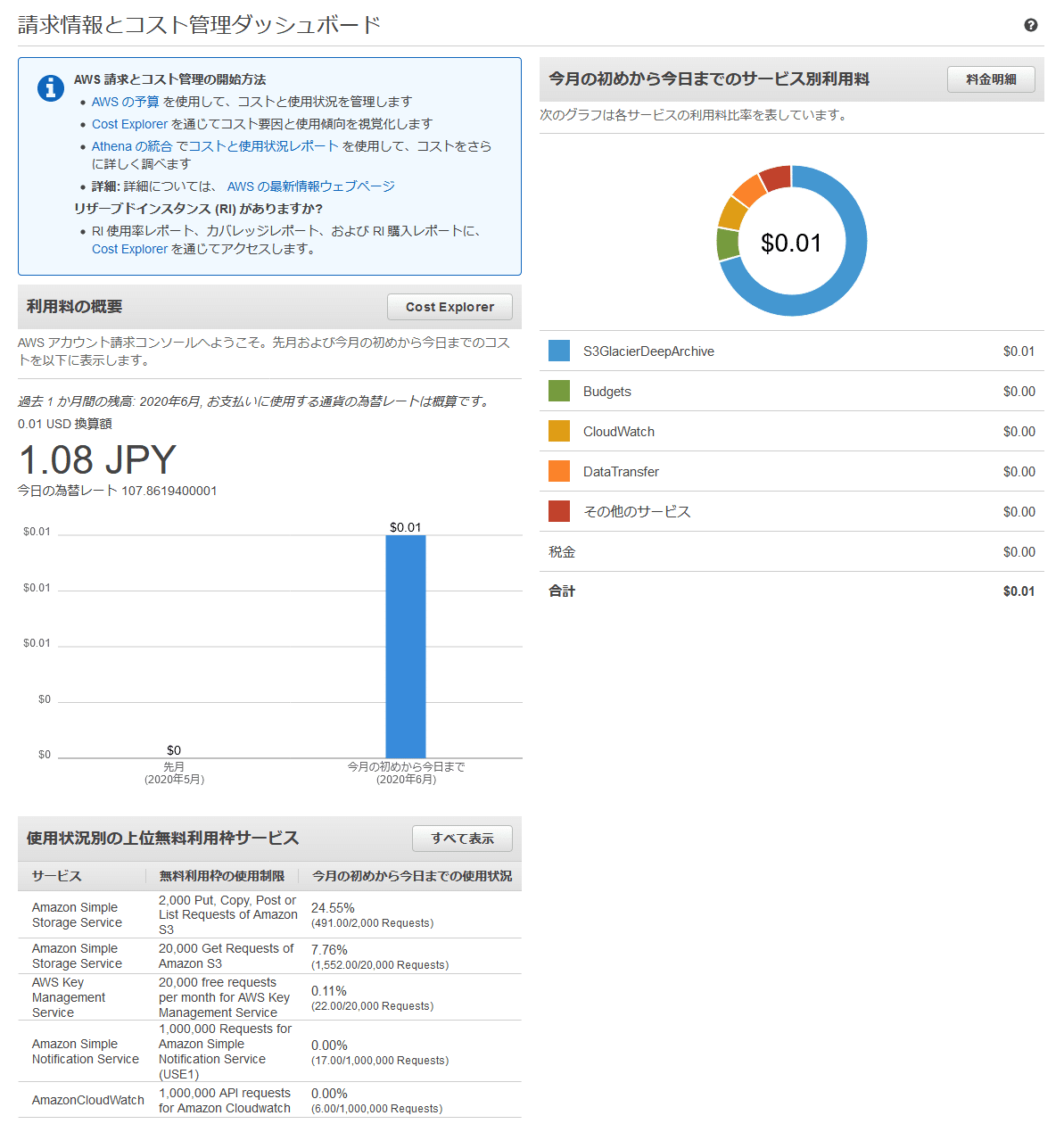This screenshot has height=1124, width=1064.
Task: Click the yellow CloudWatch legend swatch
Action: (x=559, y=431)
